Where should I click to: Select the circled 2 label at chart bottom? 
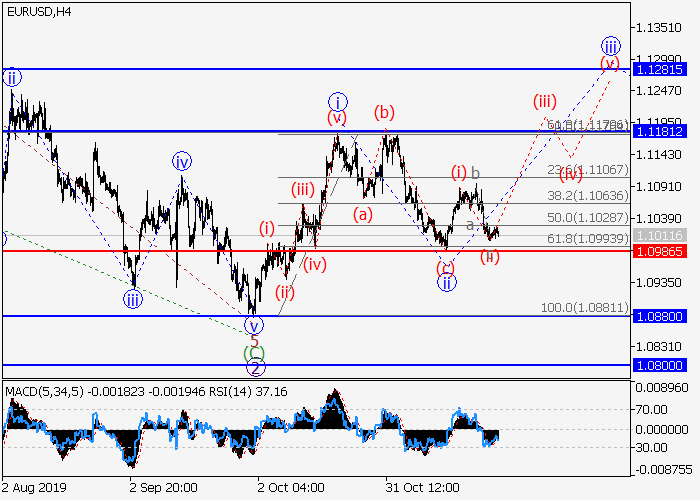click(x=254, y=367)
